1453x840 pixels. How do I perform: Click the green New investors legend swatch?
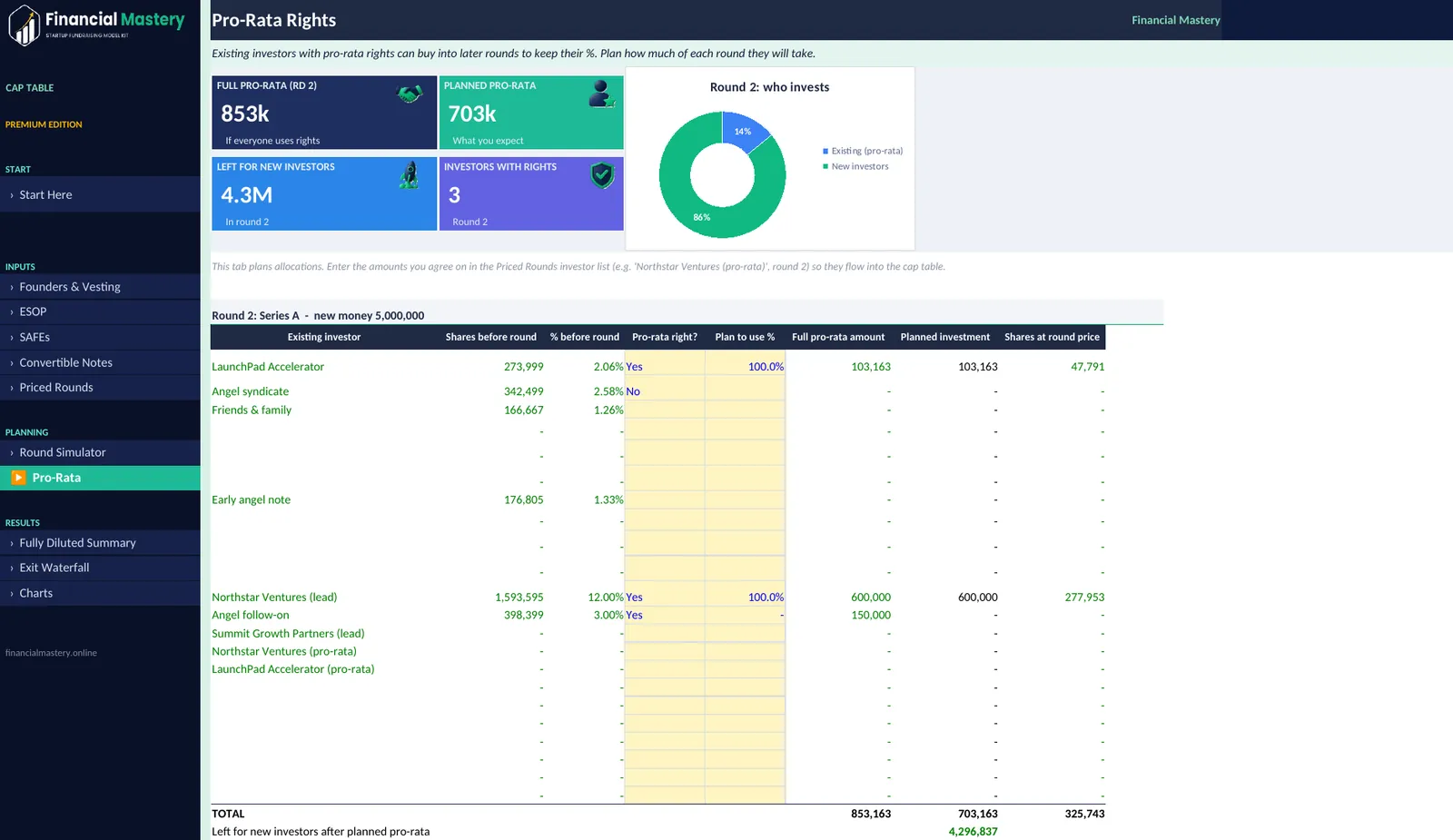825,167
